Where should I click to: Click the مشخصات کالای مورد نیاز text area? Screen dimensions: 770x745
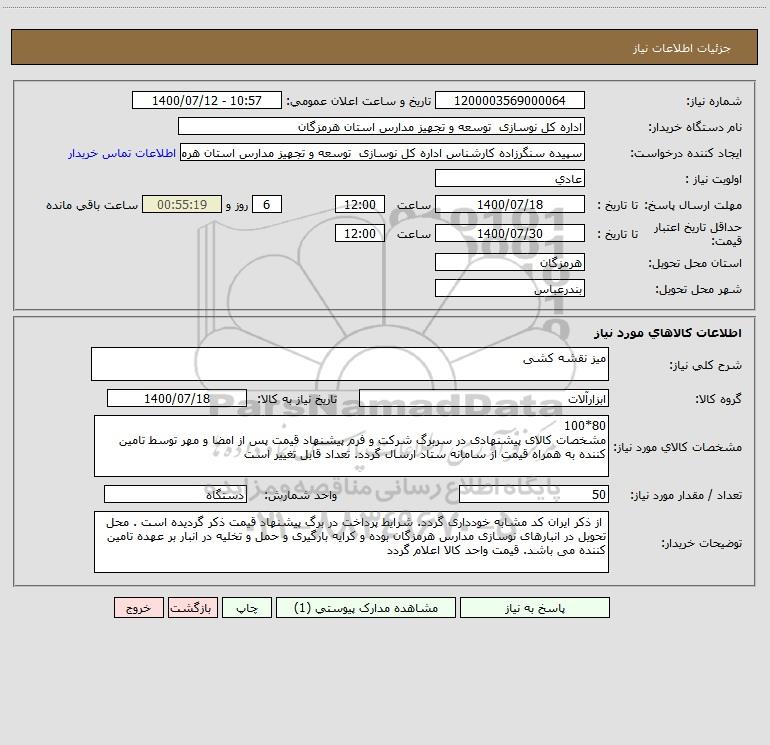[x=351, y=446]
